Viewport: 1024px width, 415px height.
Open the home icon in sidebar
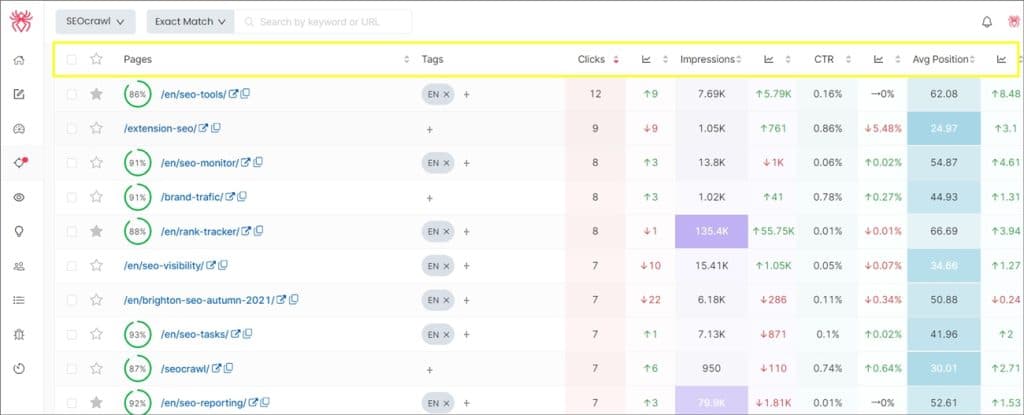point(19,60)
